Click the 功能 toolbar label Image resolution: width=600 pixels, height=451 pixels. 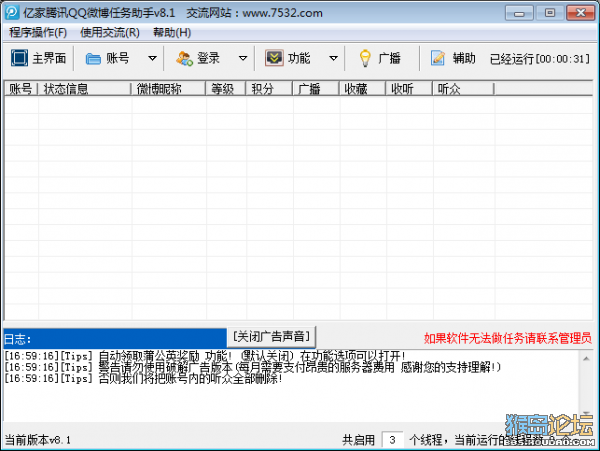pos(299,59)
